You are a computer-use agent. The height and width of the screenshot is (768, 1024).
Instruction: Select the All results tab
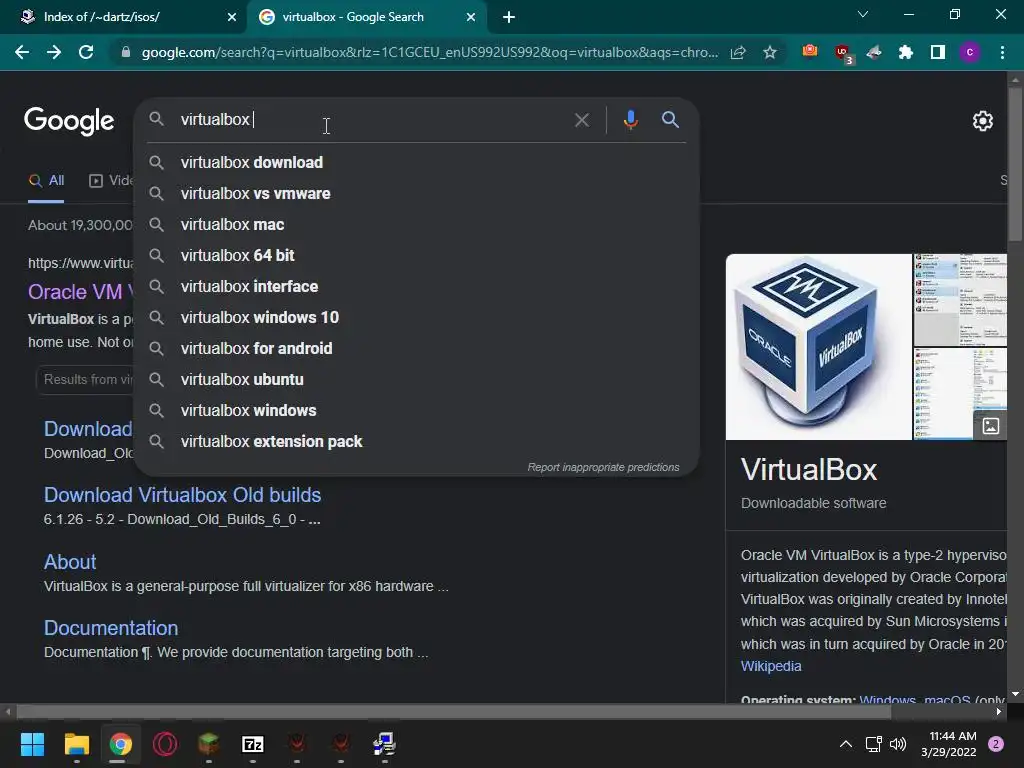(46, 181)
